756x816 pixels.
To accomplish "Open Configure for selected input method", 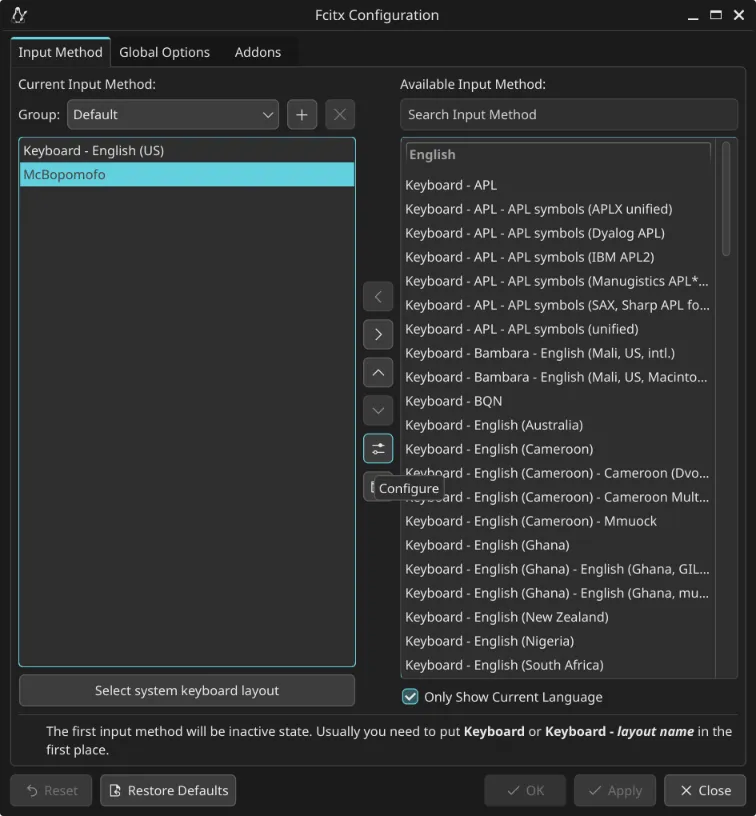I will click(x=378, y=449).
